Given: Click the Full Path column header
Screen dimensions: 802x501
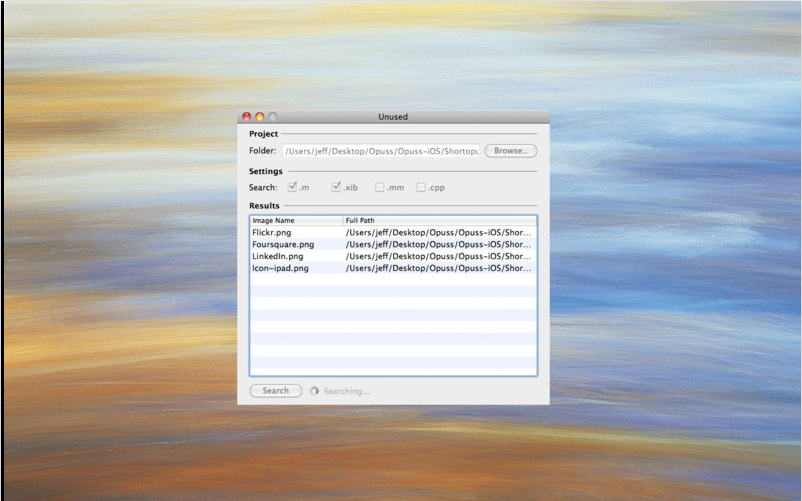Looking at the screenshot, I should 440,220.
